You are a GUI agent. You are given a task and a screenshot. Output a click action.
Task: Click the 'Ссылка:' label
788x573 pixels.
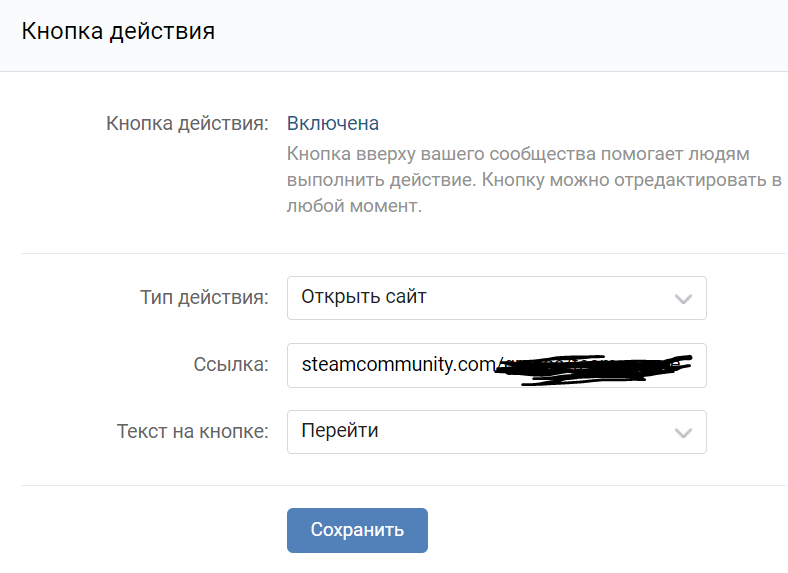231,364
